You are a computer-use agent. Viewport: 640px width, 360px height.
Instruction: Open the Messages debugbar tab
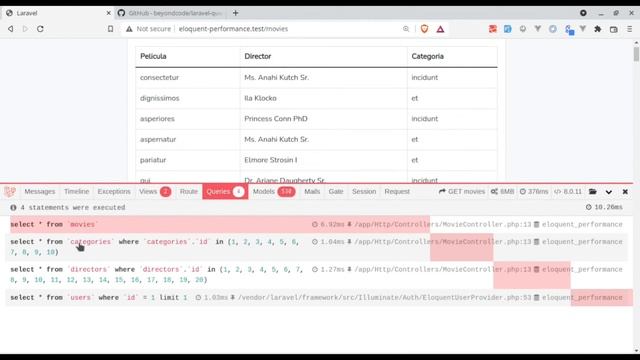pyautogui.click(x=40, y=191)
